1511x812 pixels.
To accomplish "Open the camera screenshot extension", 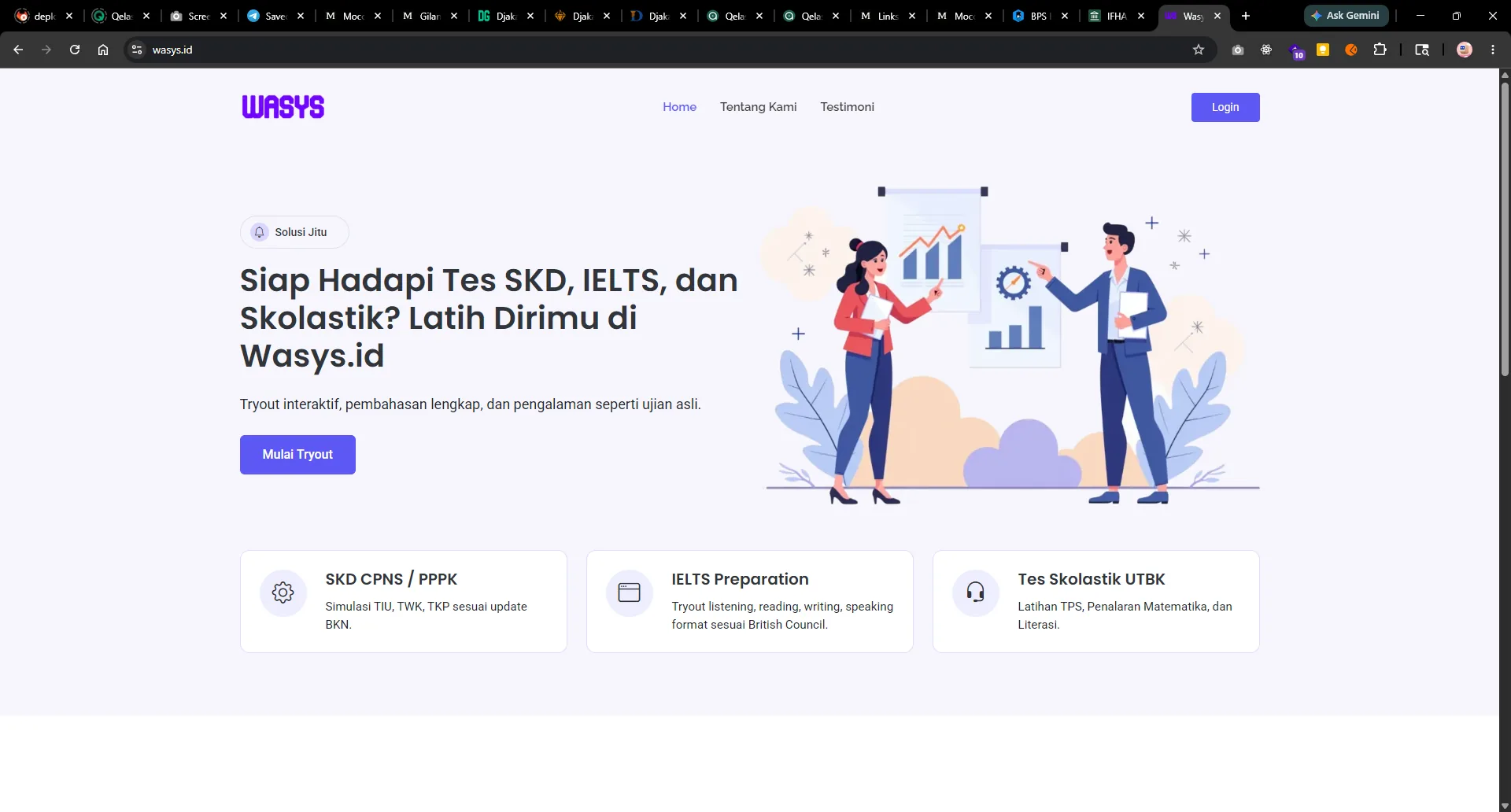I will pos(1238,50).
